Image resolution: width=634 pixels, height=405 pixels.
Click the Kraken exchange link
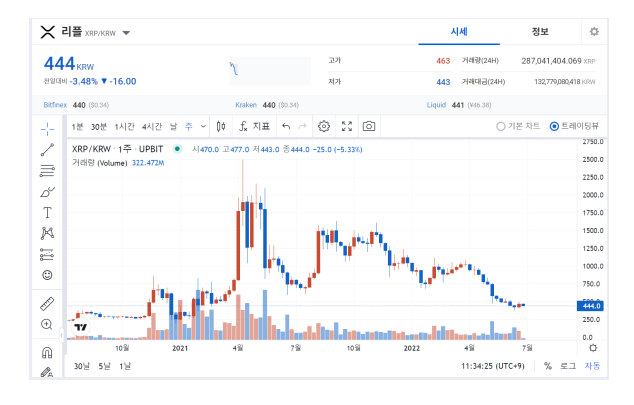[246, 105]
